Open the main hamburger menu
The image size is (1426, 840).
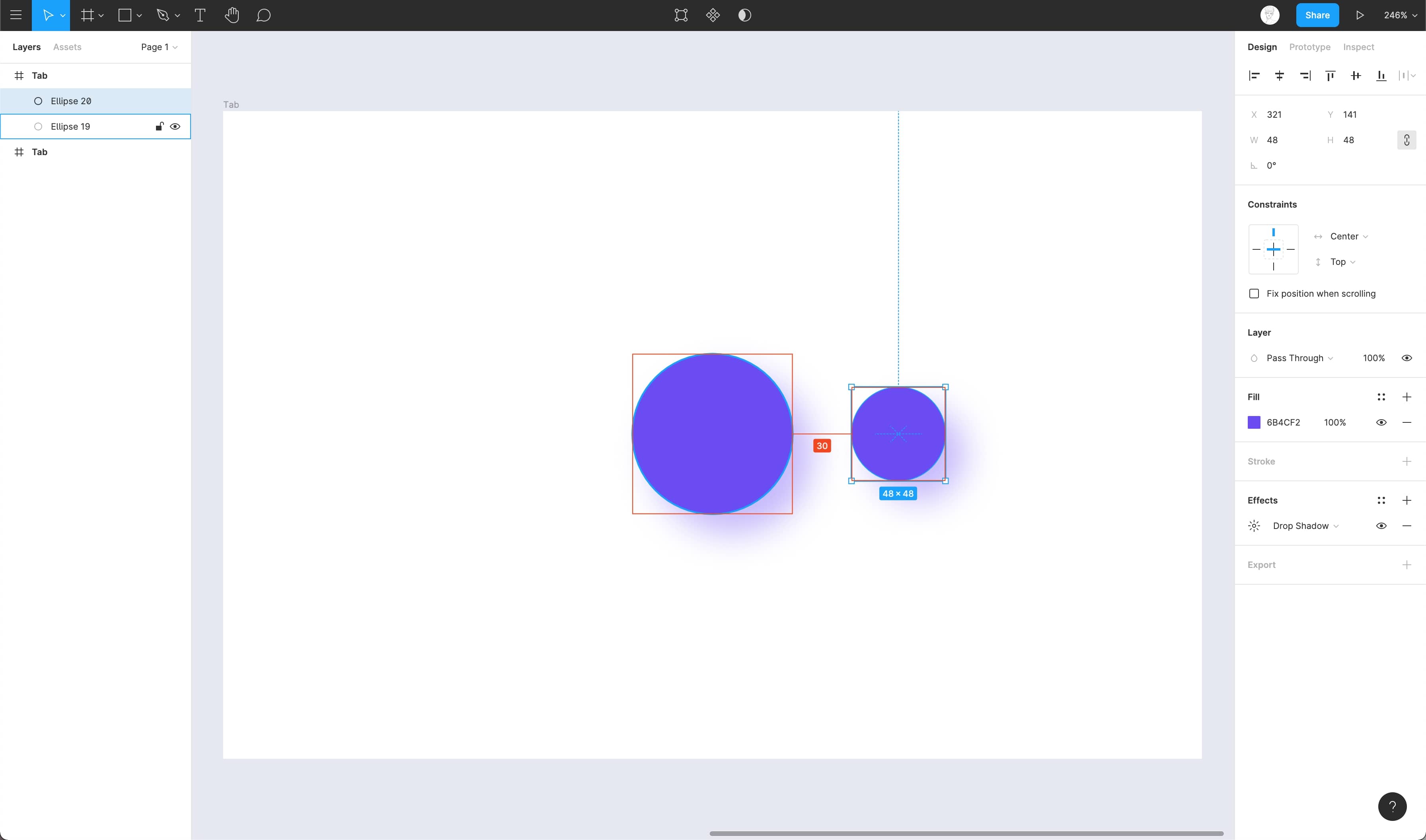click(x=16, y=15)
